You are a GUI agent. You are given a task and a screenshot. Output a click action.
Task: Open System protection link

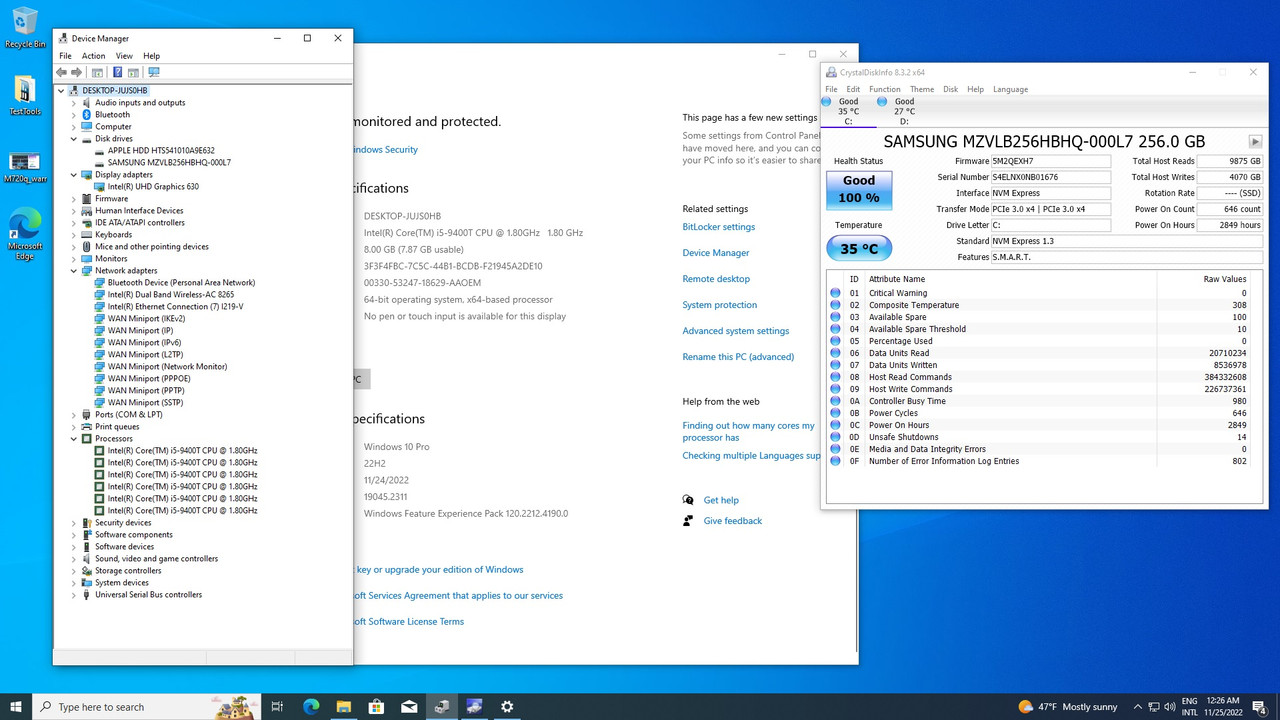[720, 305]
